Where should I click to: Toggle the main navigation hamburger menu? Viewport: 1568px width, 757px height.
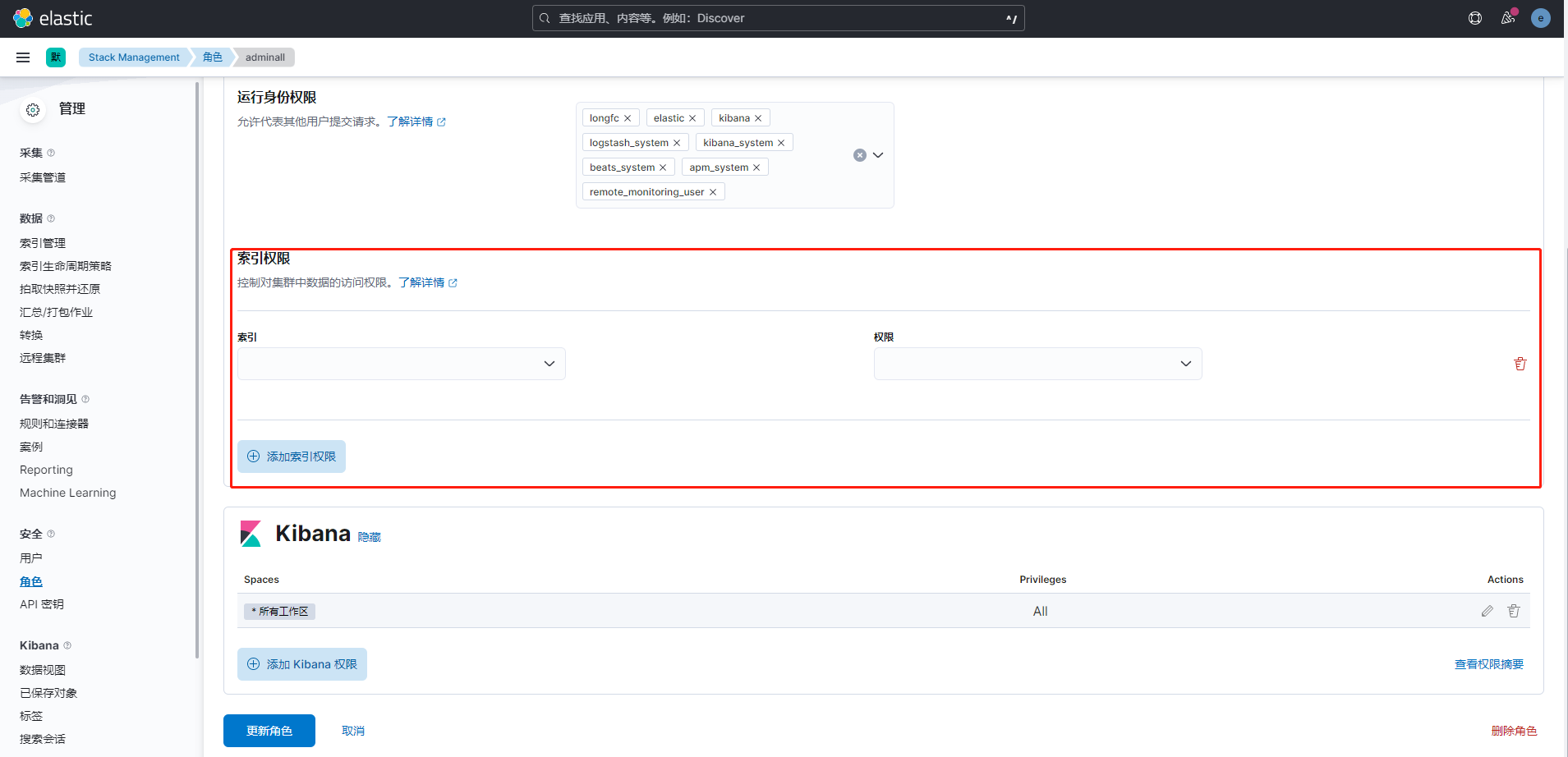pyautogui.click(x=23, y=57)
